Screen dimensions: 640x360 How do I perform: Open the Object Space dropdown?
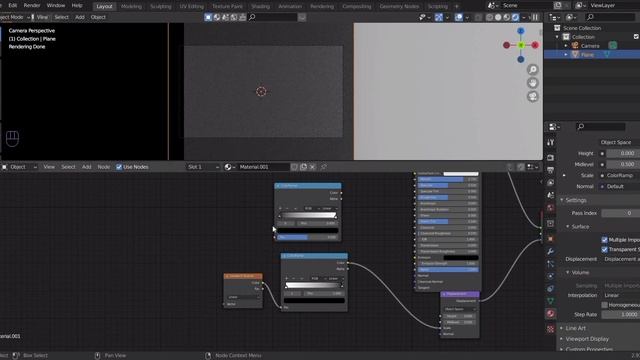point(619,142)
